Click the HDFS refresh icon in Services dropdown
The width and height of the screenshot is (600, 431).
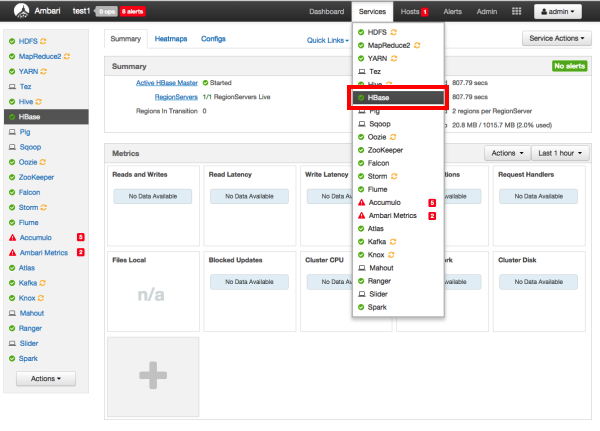(x=394, y=32)
